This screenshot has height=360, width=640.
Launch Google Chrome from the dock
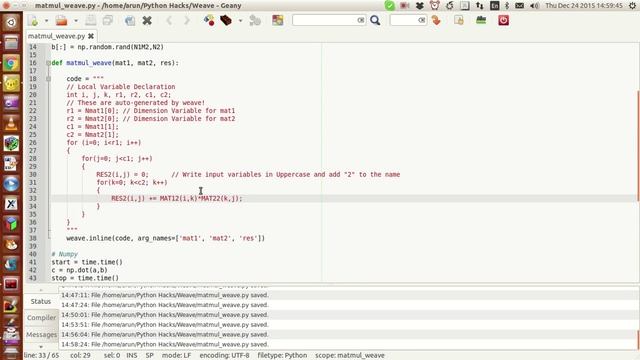tap(11, 63)
